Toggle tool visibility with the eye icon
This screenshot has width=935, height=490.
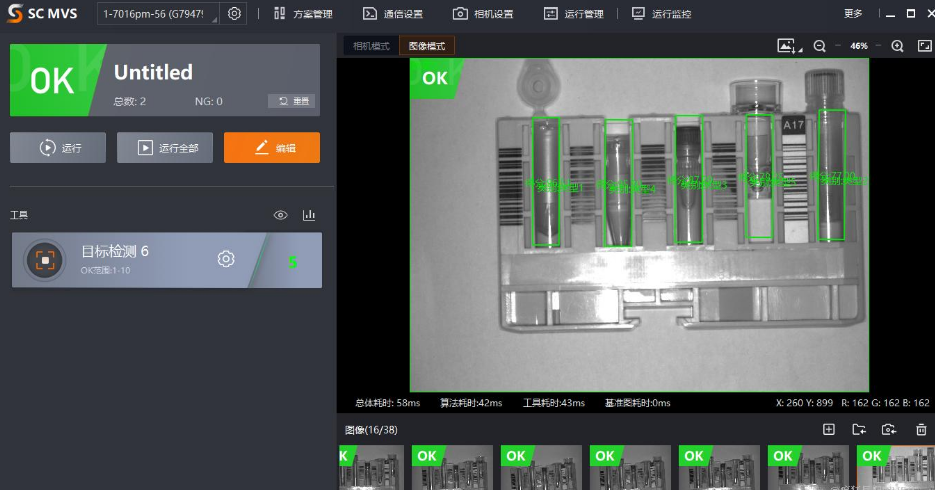pyautogui.click(x=281, y=215)
